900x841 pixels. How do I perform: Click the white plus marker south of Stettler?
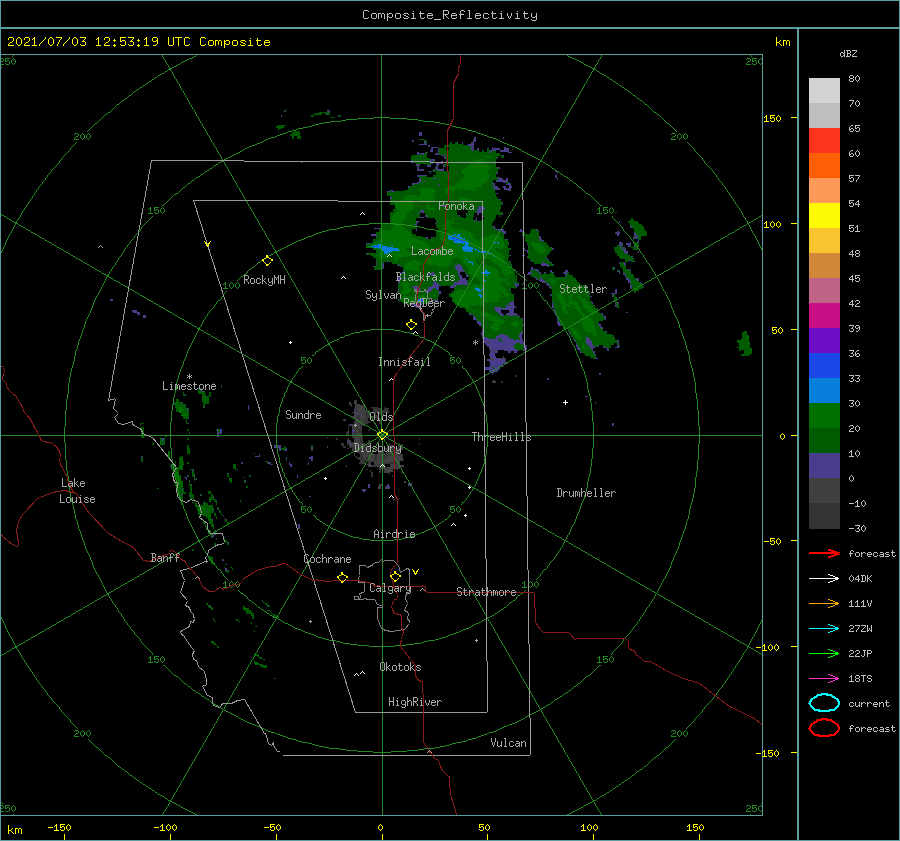point(565,402)
